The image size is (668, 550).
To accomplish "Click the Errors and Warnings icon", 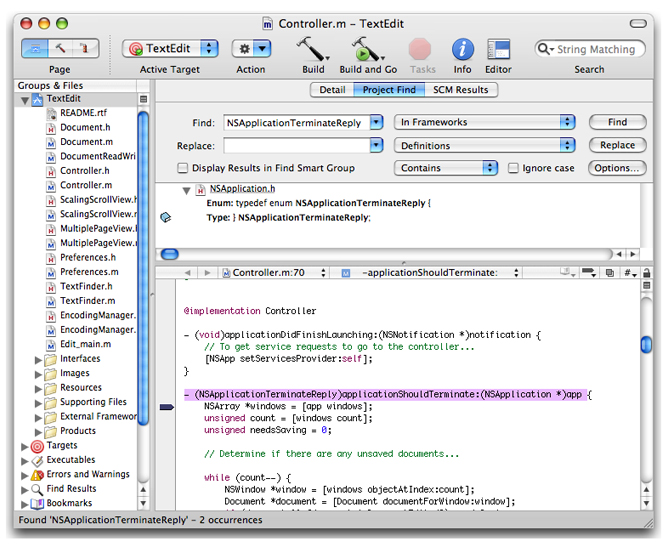I will [x=37, y=475].
